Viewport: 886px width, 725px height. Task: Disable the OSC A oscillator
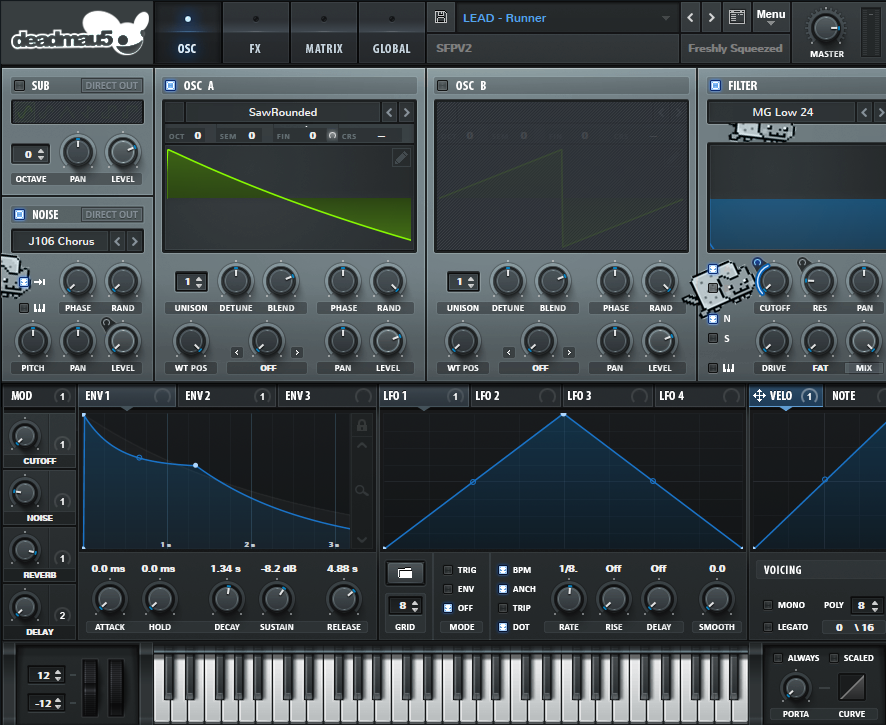[170, 85]
